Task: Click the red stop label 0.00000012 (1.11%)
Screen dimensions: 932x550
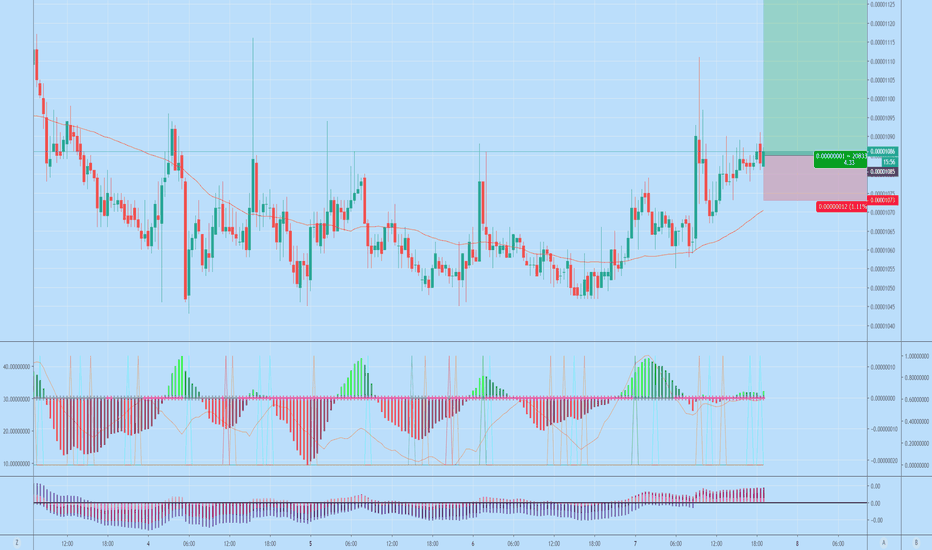Action: pos(842,207)
